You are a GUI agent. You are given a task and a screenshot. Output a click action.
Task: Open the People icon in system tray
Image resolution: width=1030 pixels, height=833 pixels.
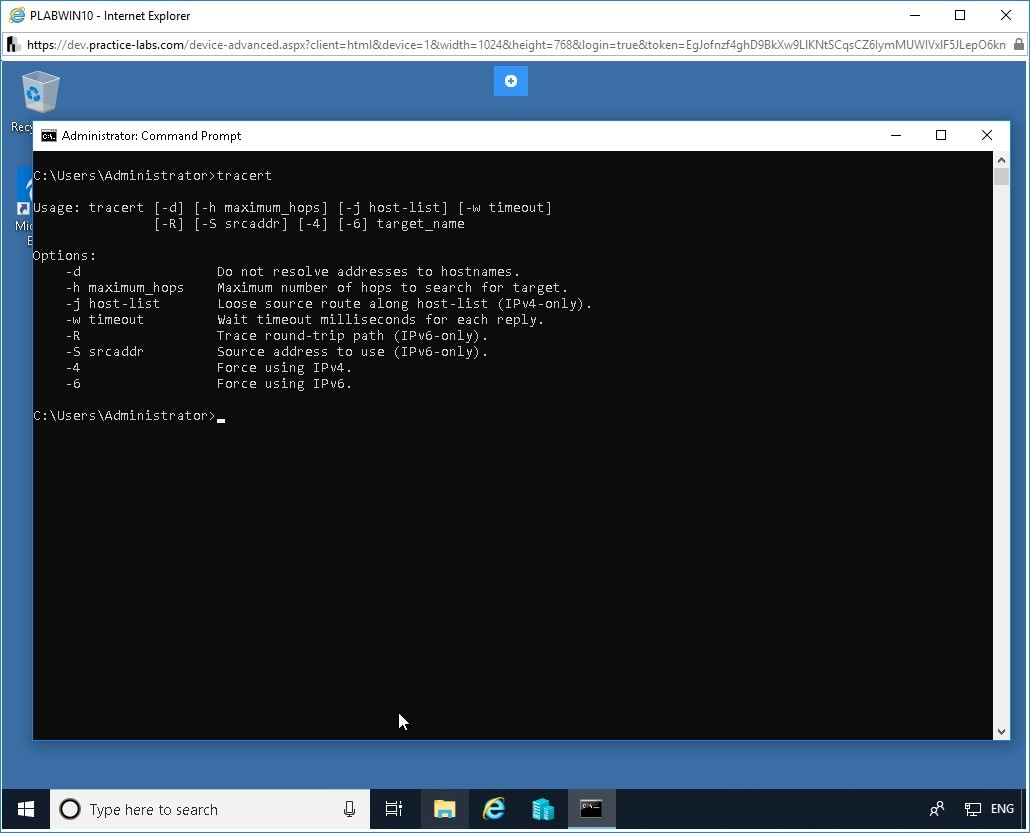click(x=937, y=809)
